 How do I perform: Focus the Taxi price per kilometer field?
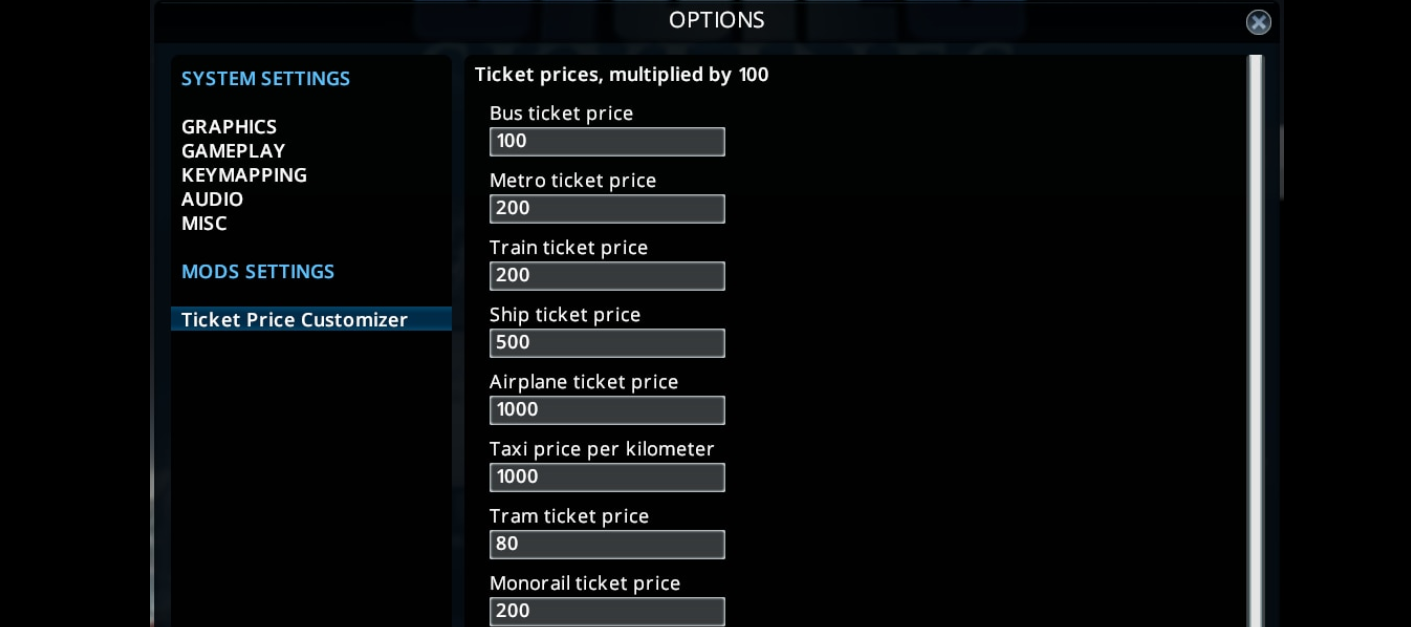[x=607, y=476]
